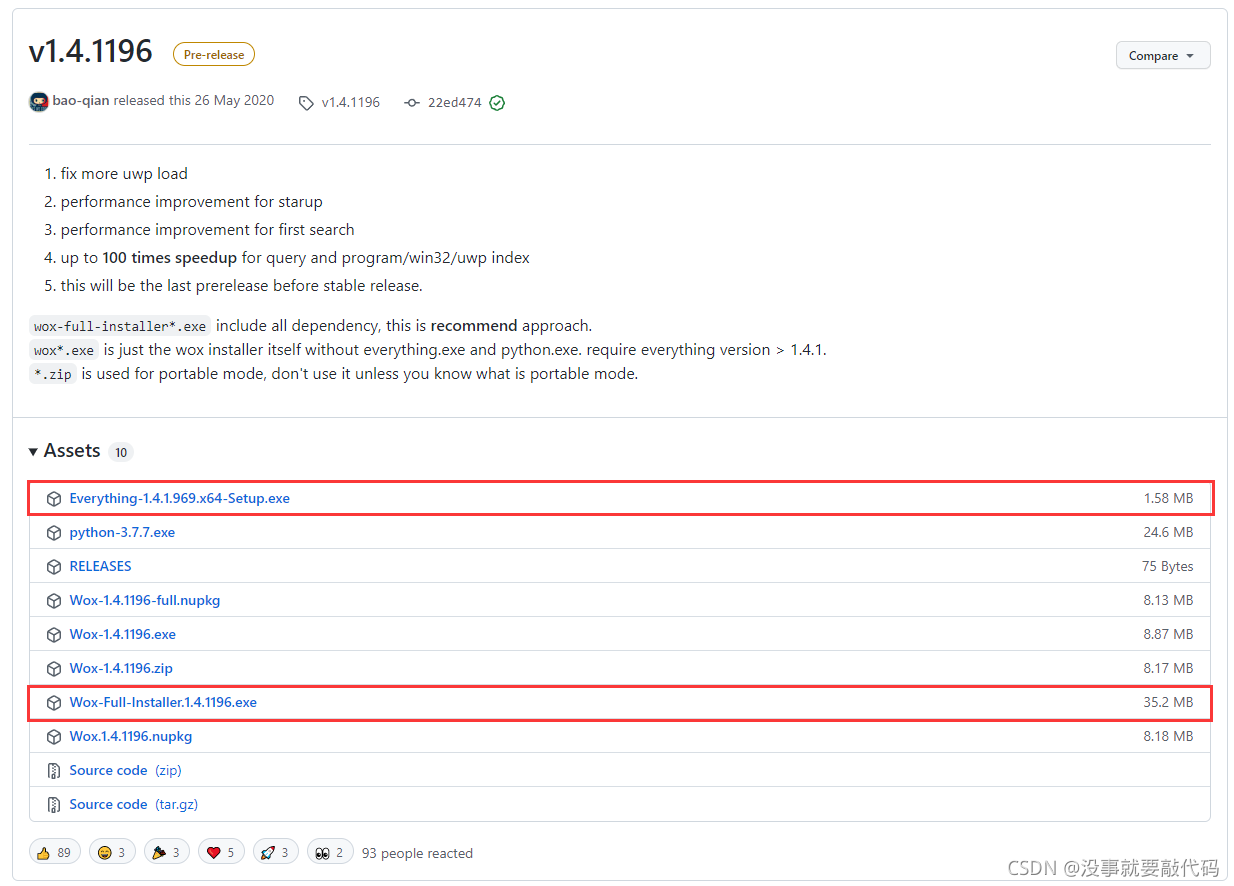Open the v1.4.1196 release title
The width and height of the screenshot is (1234, 886).
(91, 52)
